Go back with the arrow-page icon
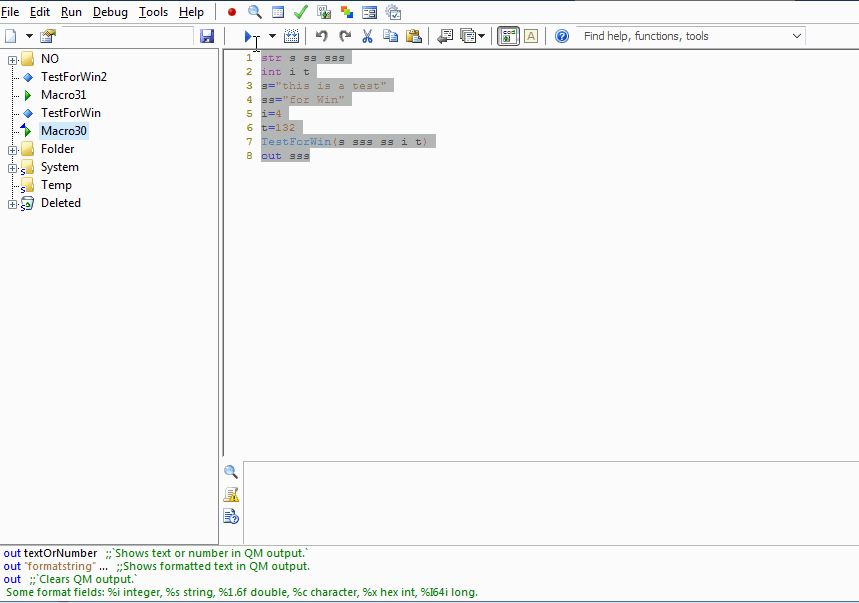The height and width of the screenshot is (603, 859). point(445,36)
